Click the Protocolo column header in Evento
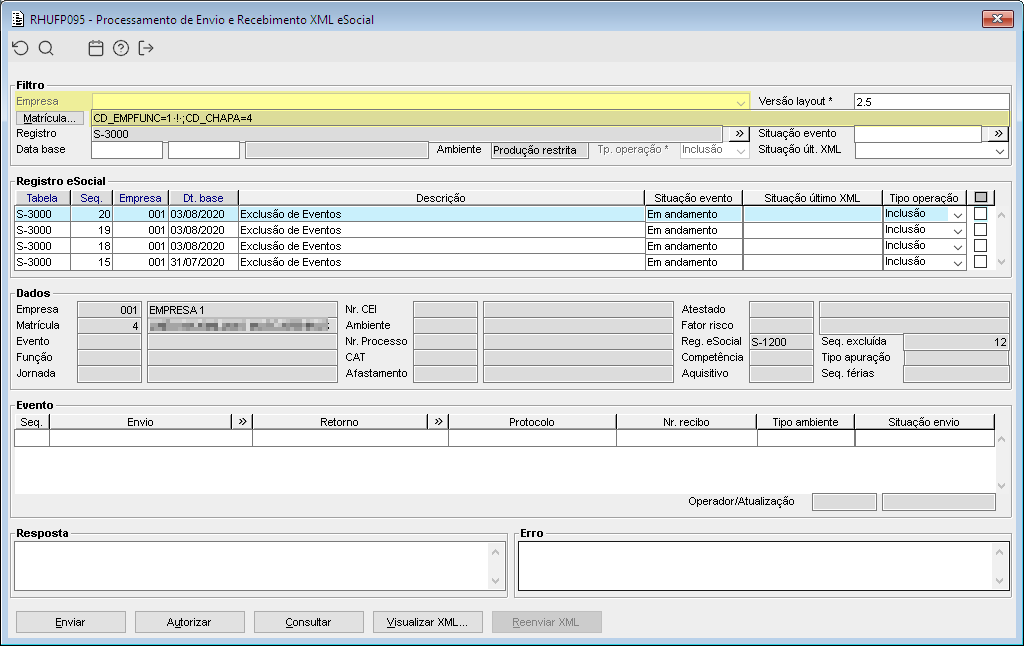 coord(532,422)
